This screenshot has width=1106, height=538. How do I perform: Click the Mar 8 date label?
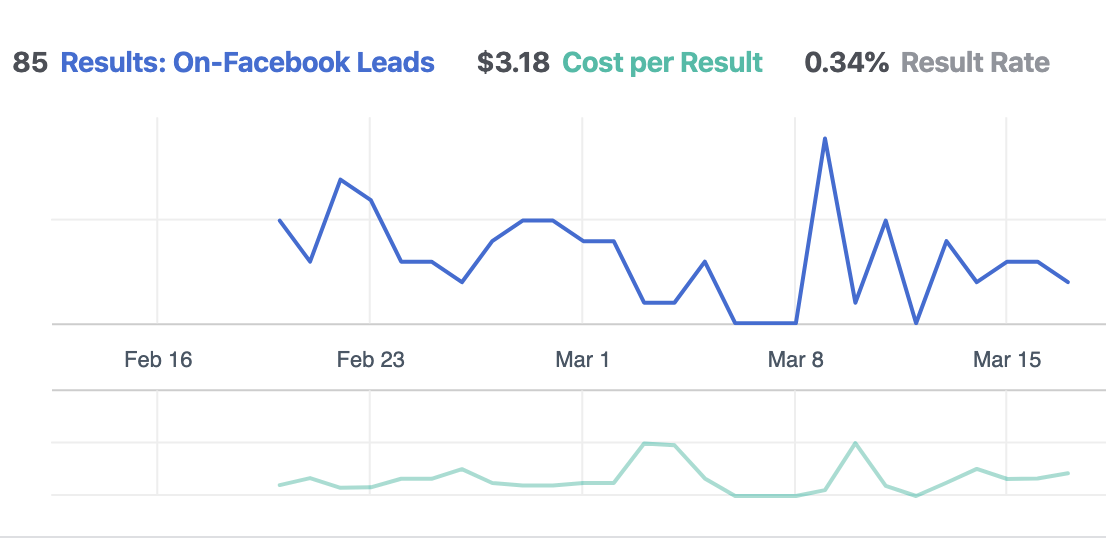795,360
